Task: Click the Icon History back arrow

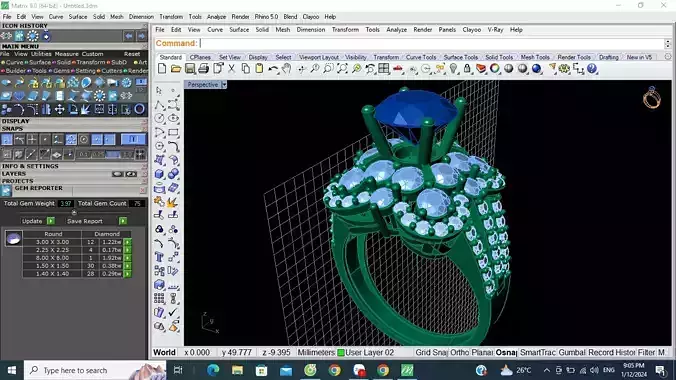Action: (129, 36)
